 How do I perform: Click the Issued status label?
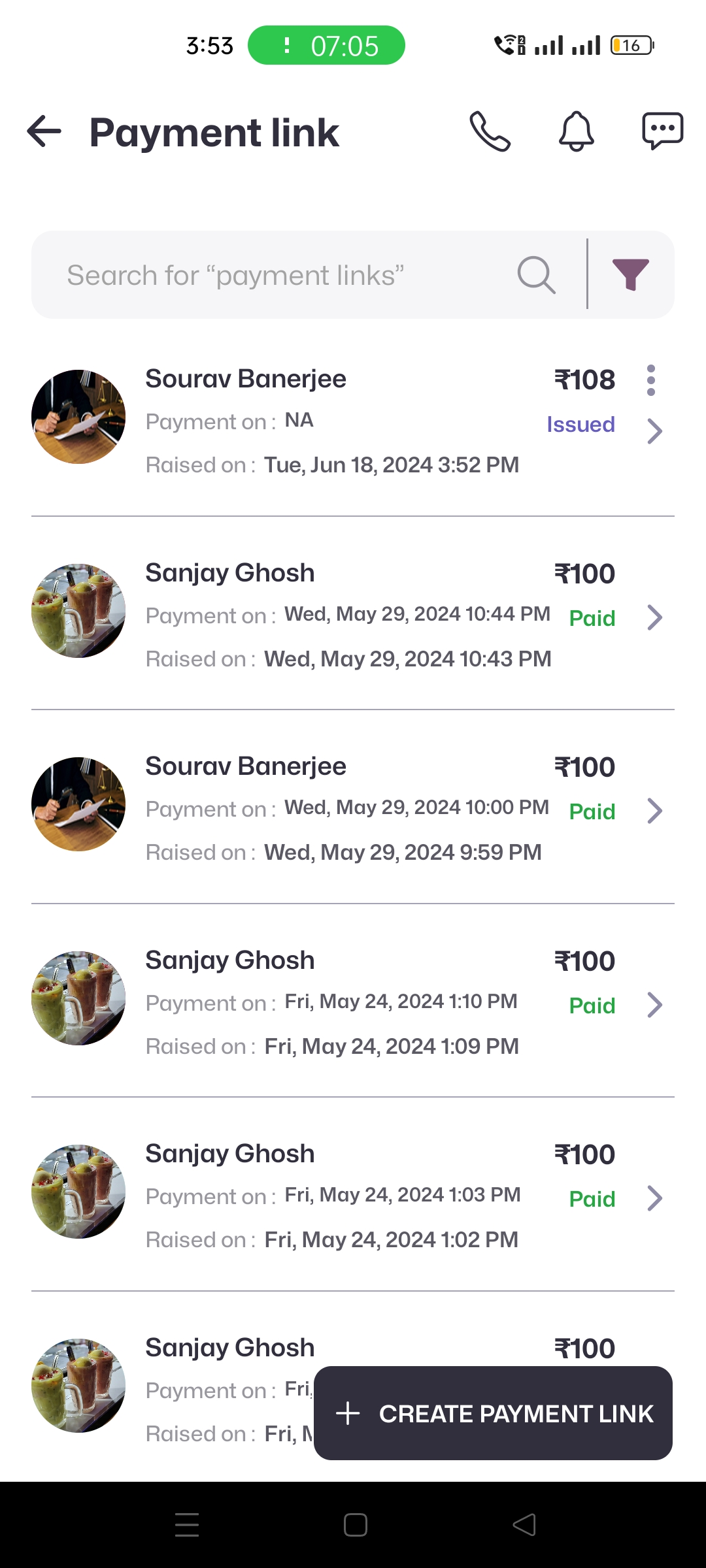pos(580,425)
